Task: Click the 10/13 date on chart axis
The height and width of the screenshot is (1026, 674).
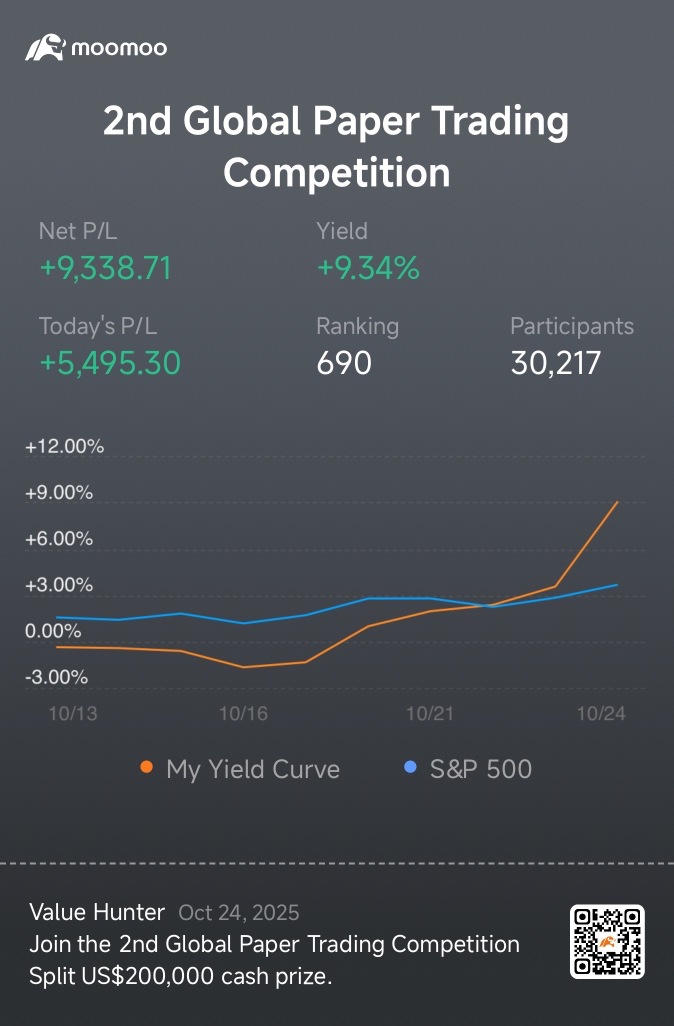Action: (73, 713)
